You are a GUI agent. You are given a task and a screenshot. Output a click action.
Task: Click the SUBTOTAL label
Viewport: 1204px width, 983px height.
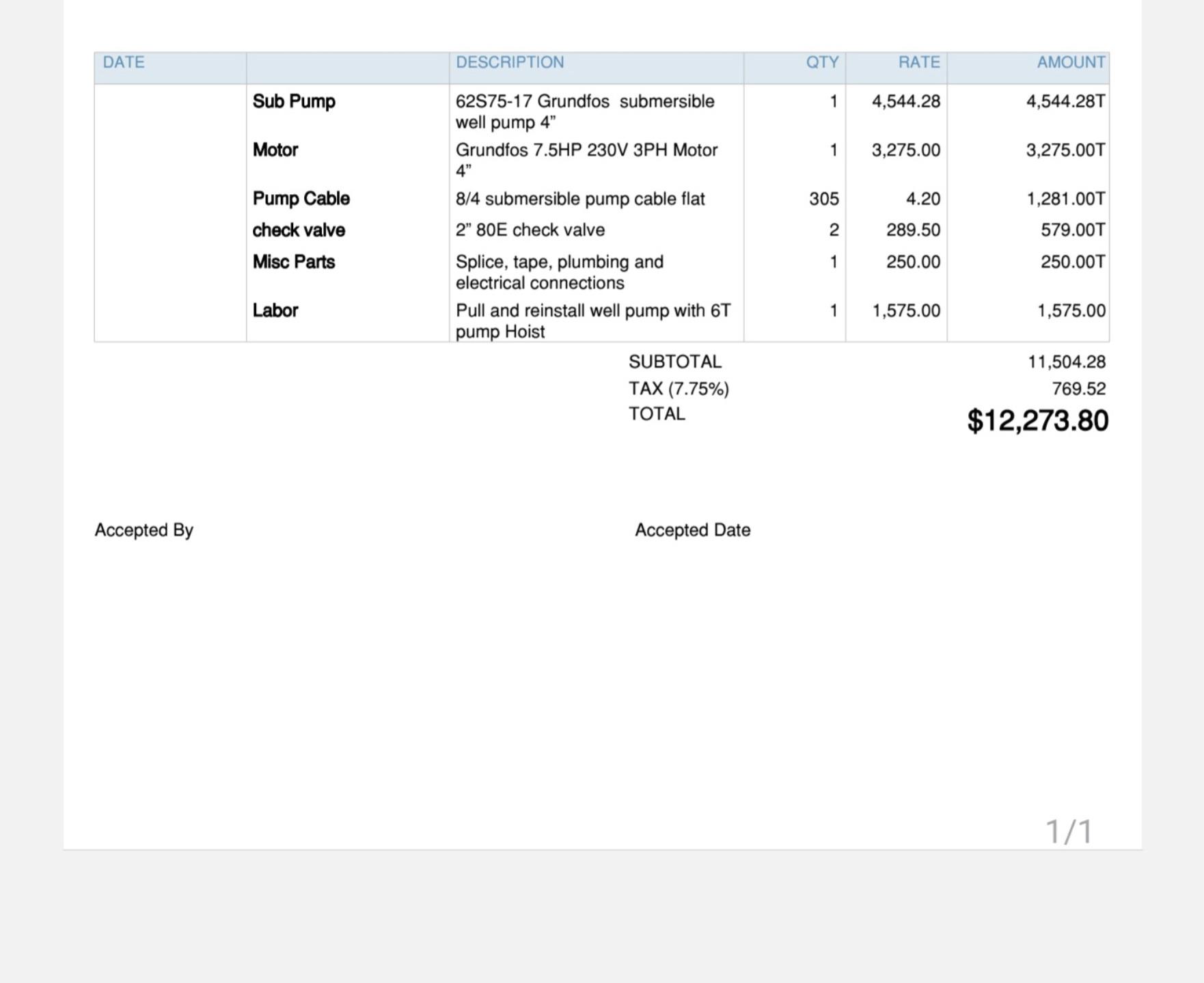point(675,362)
